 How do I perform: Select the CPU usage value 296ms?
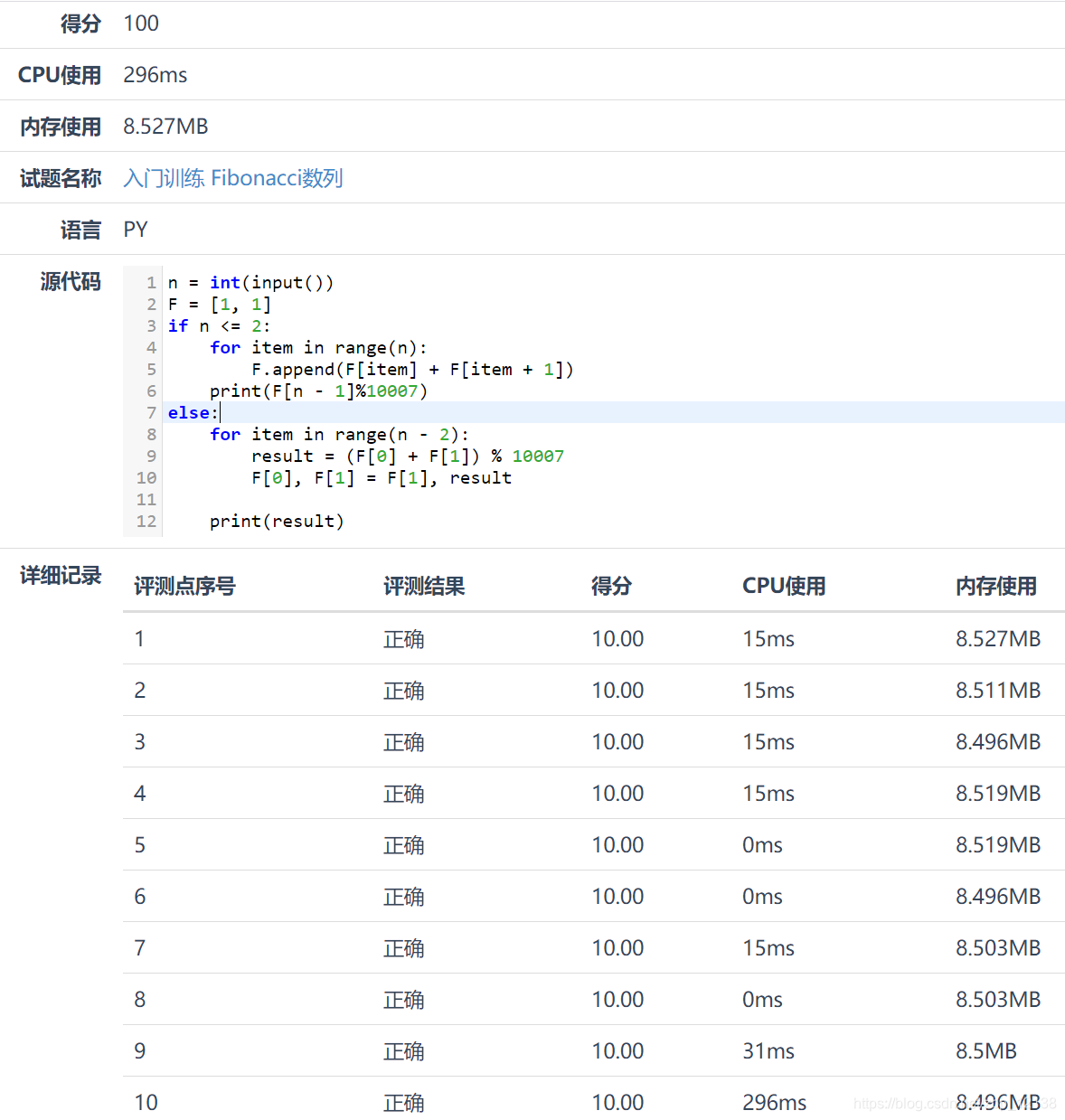pyautogui.click(x=156, y=75)
